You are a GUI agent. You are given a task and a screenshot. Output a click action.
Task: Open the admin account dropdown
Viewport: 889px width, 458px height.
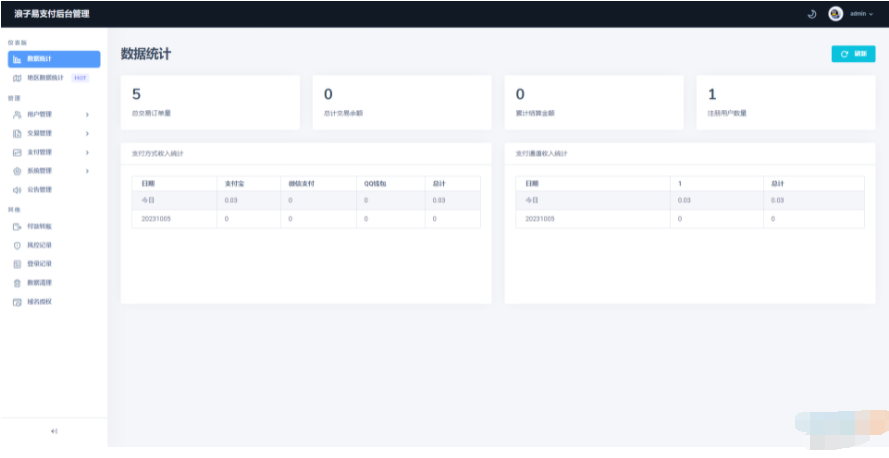coord(859,14)
